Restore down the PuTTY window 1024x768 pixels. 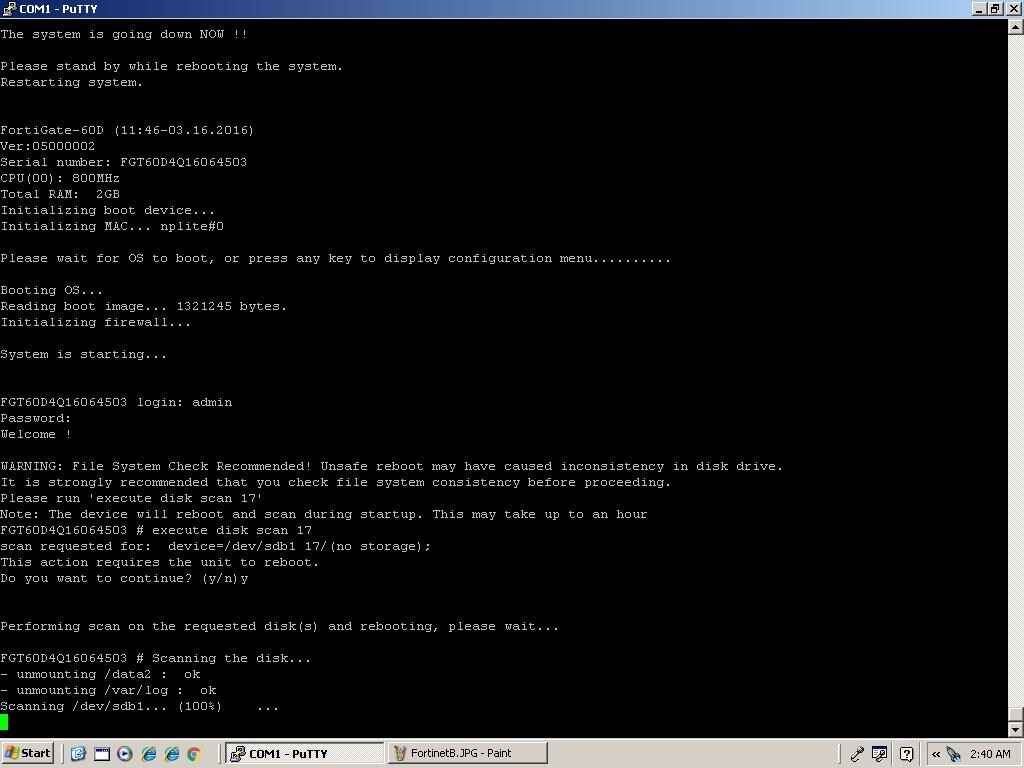pos(995,8)
